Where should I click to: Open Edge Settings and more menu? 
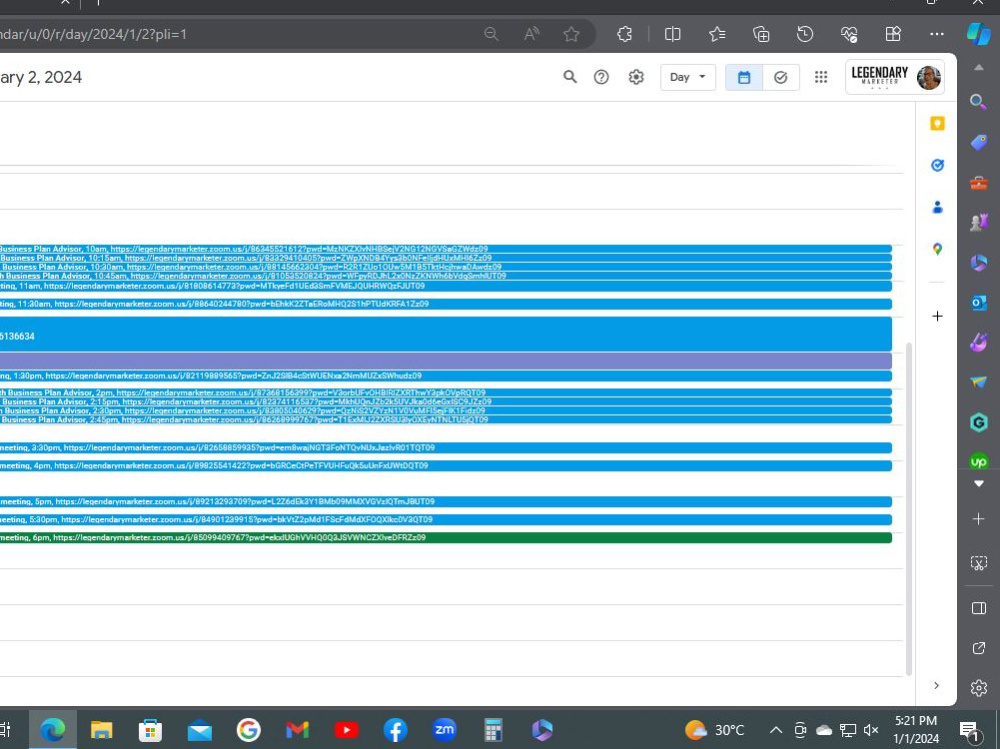(937, 34)
